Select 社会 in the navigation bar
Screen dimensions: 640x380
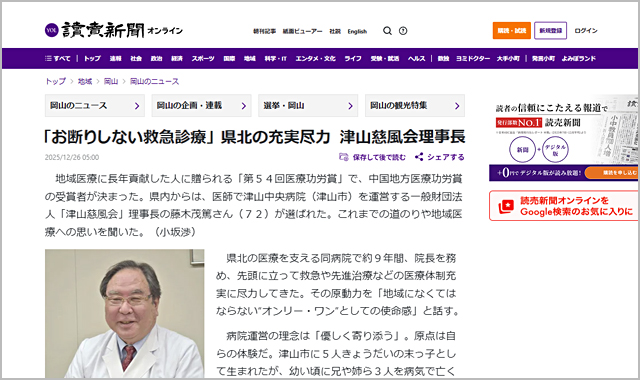[136, 58]
